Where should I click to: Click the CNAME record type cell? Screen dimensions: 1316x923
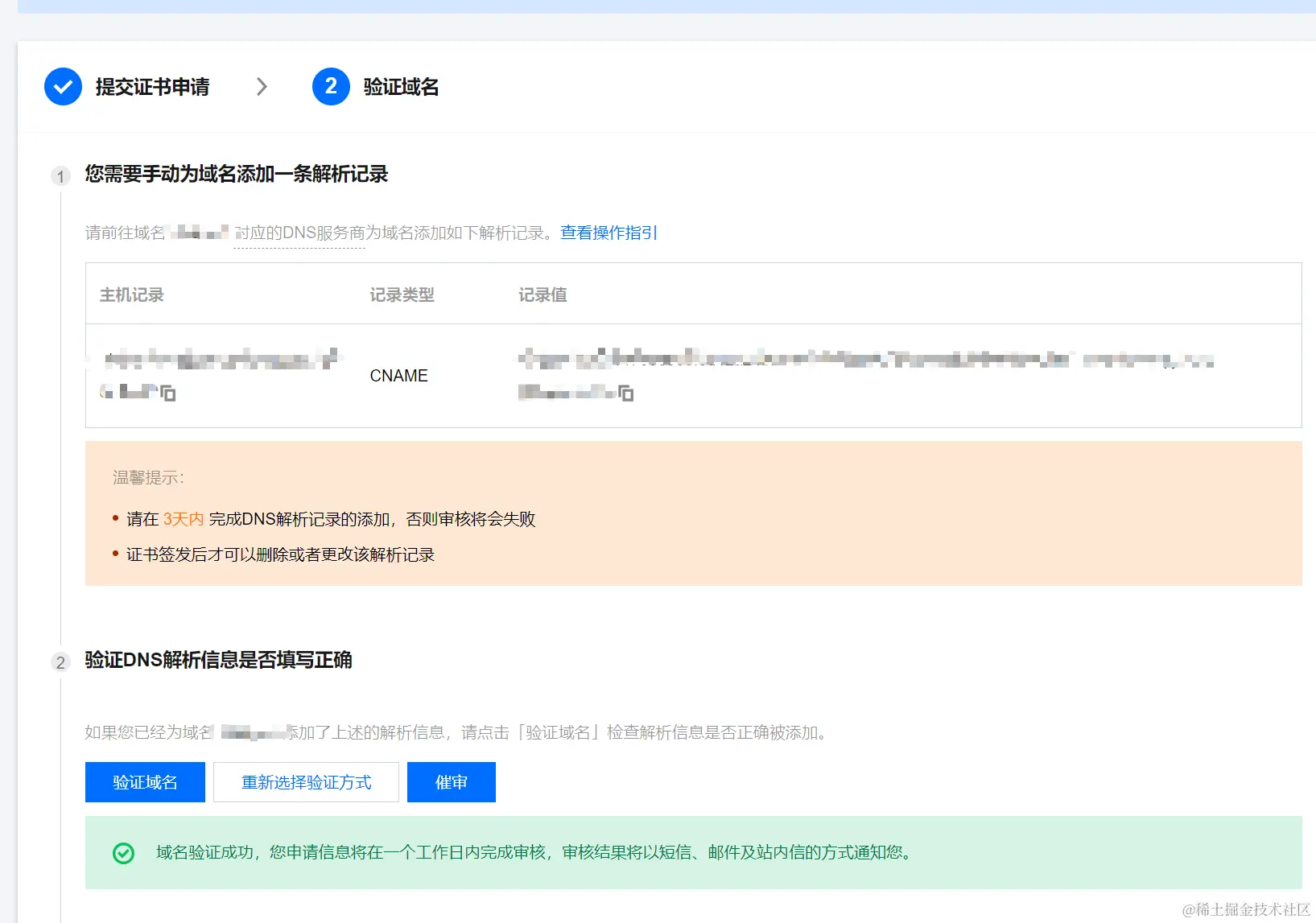(398, 376)
